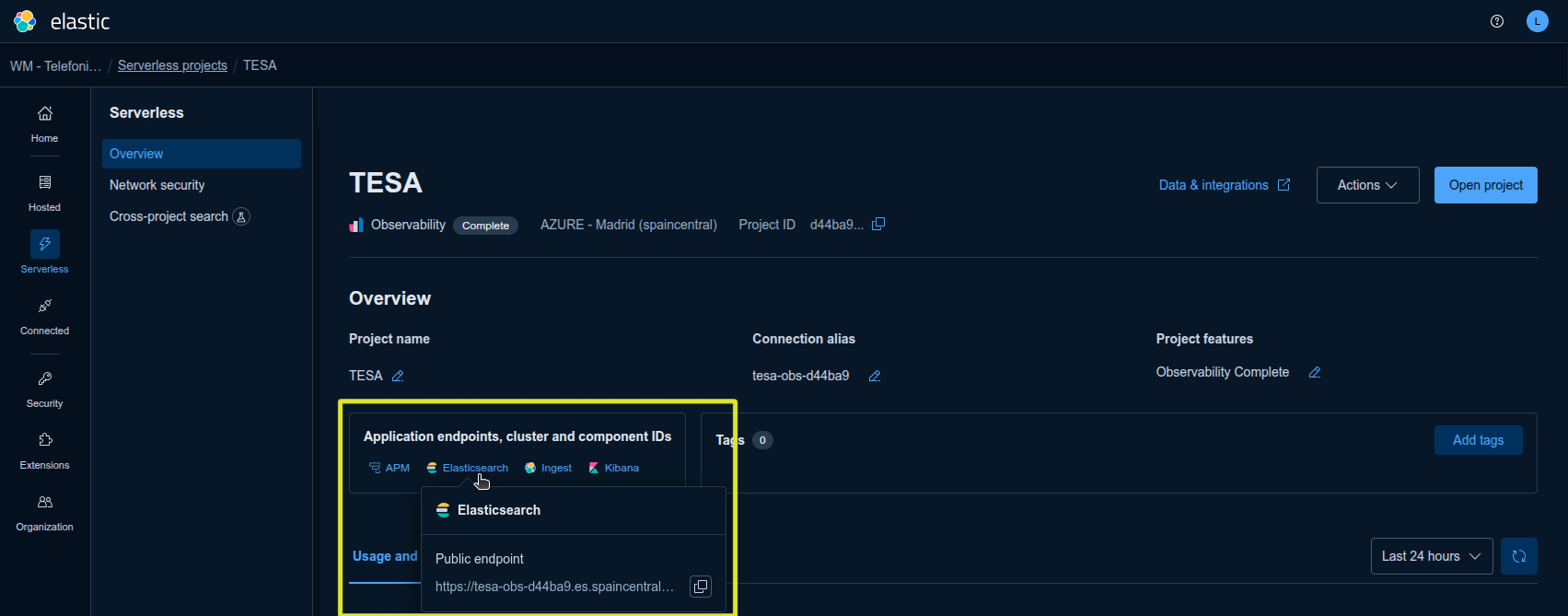
Task: Edit the connection alias
Action: 875,376
